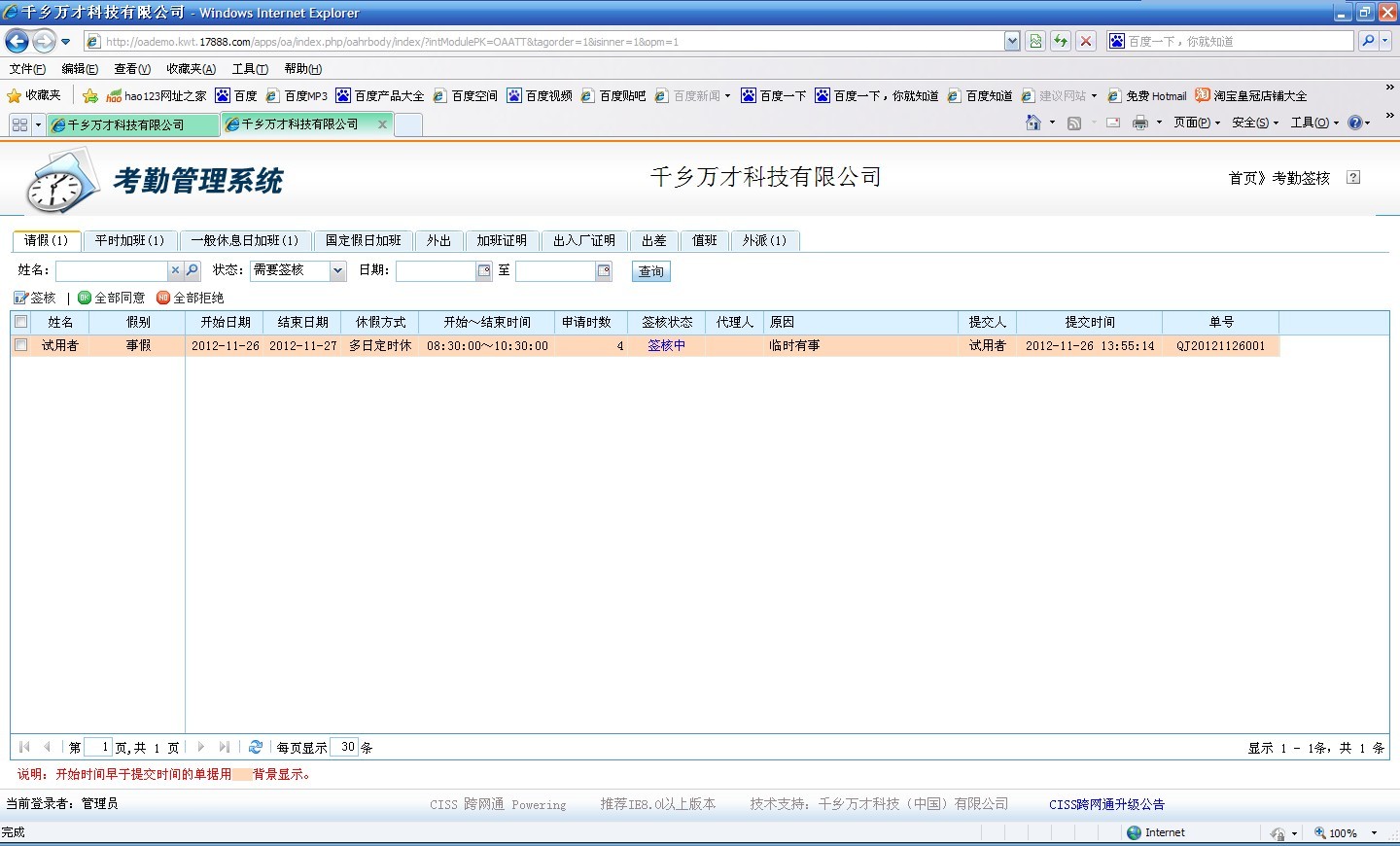This screenshot has width=1400, height=846.
Task: Click the search icon beside the name field
Action: point(192,270)
